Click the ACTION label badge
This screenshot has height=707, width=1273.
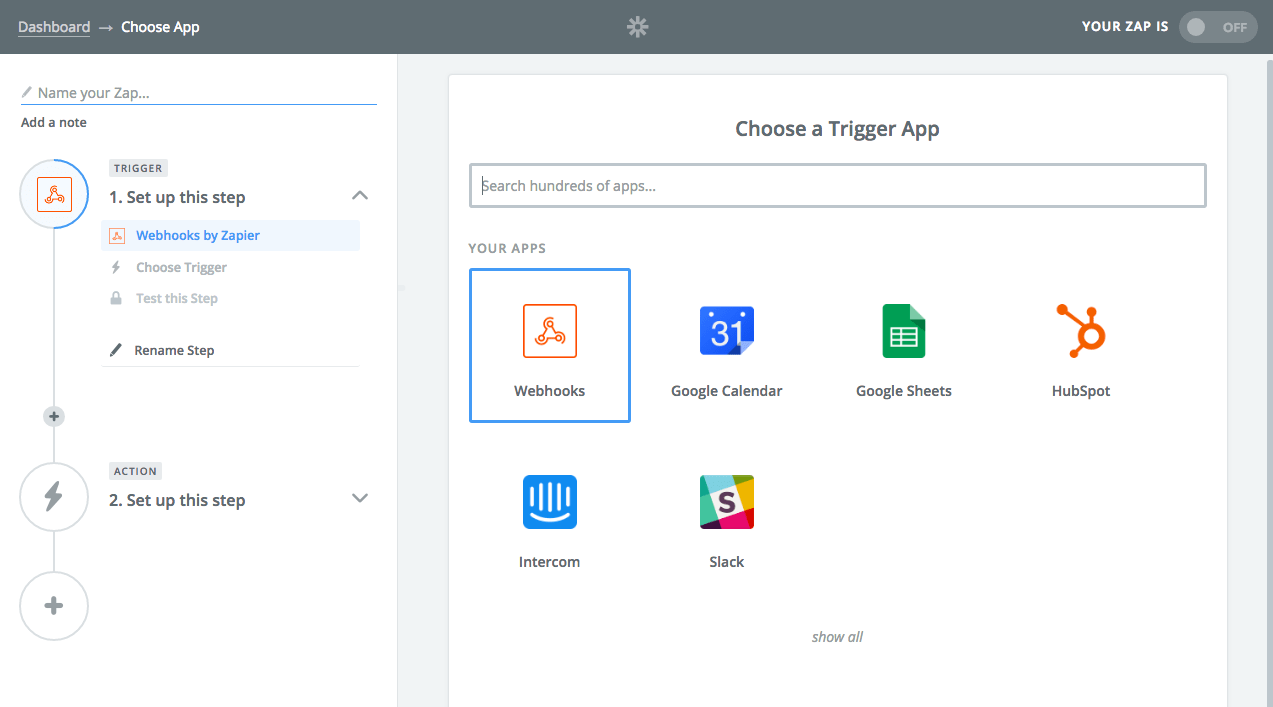coord(135,471)
